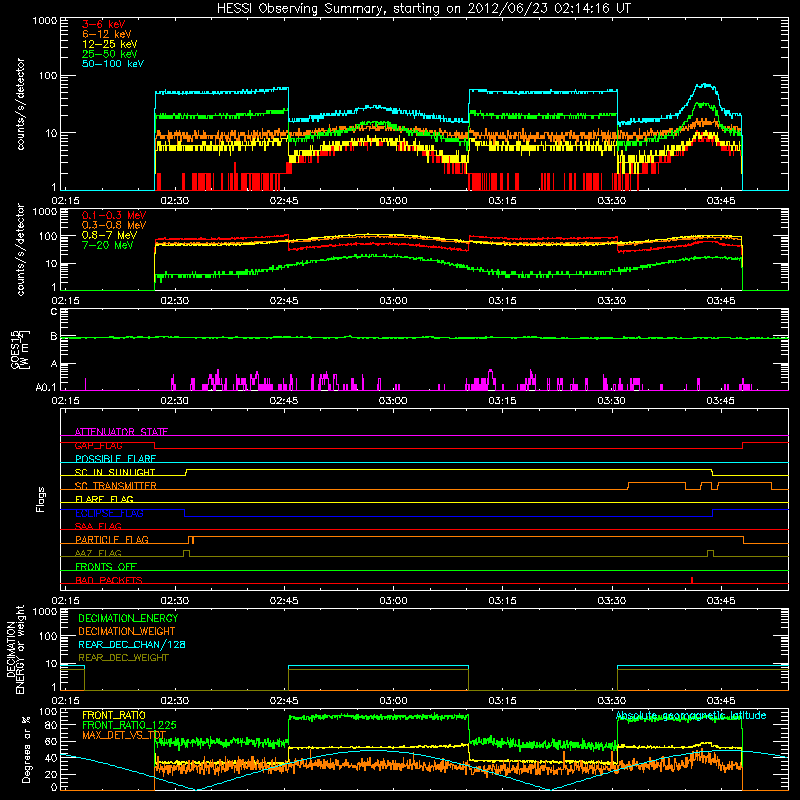Click the FRONT_RATIO_1225 legend label
This screenshot has width=800, height=800.
129,725
